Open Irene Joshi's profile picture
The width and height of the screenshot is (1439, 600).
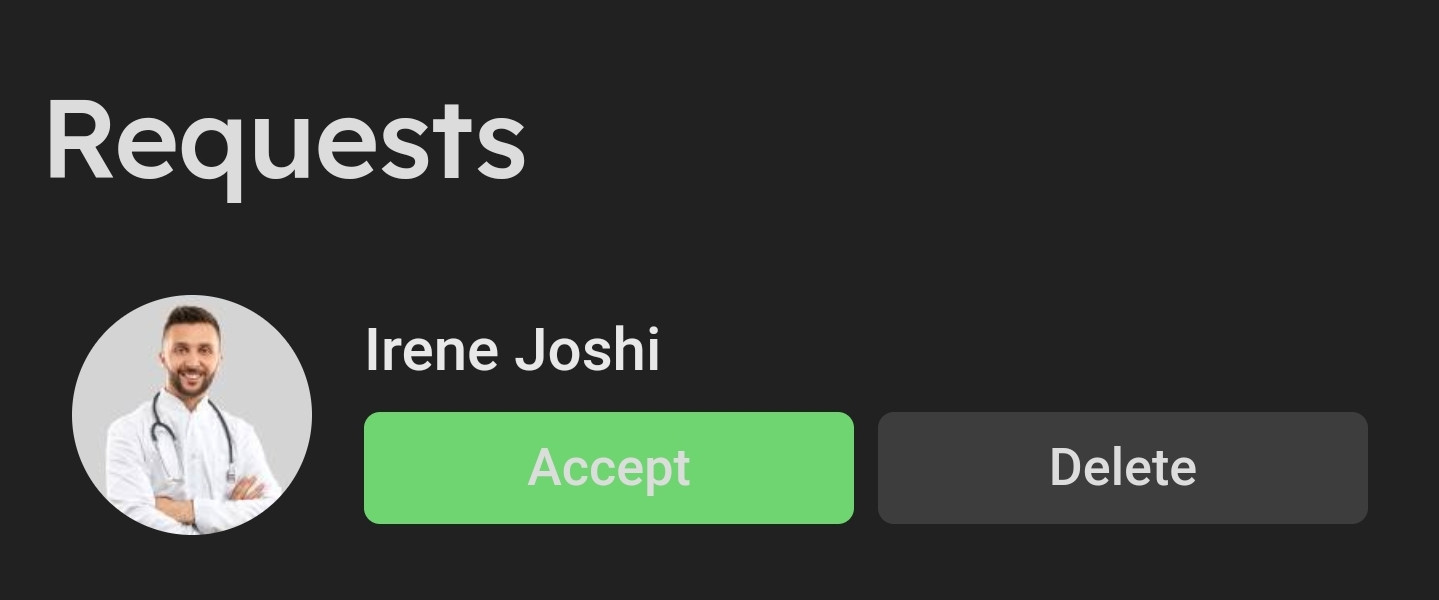tap(192, 414)
